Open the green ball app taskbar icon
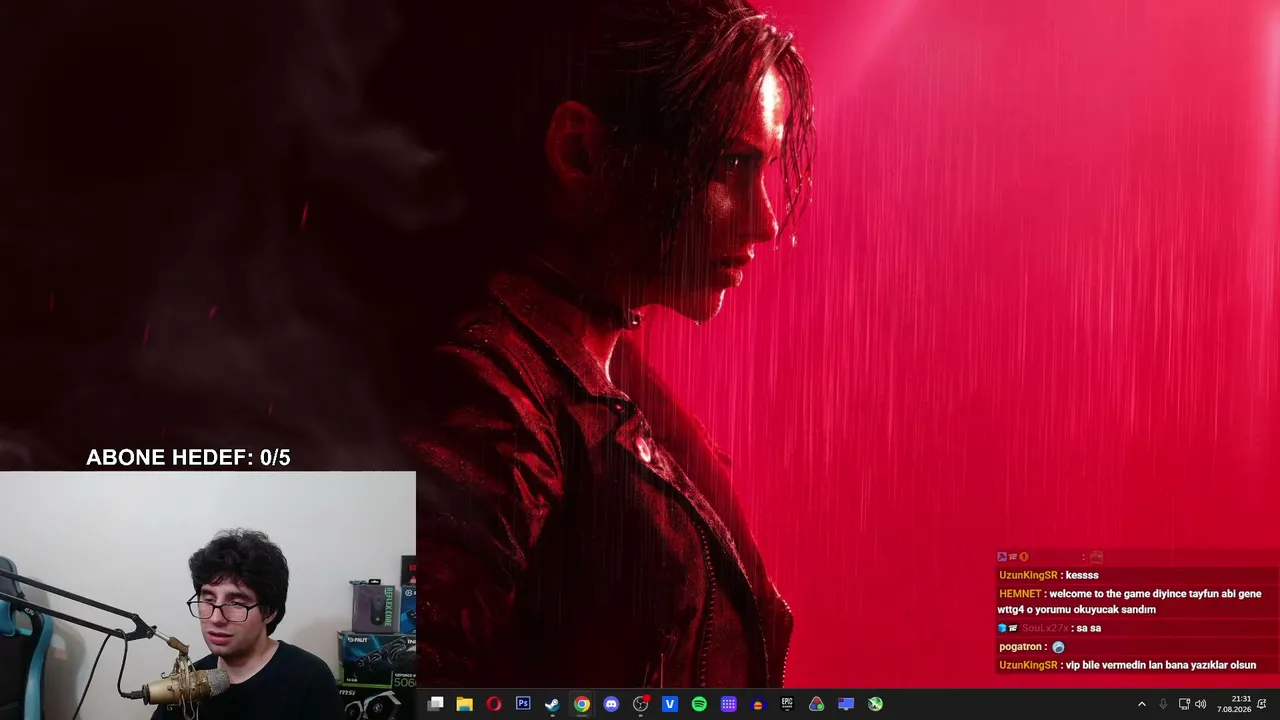The height and width of the screenshot is (720, 1280). (x=875, y=704)
